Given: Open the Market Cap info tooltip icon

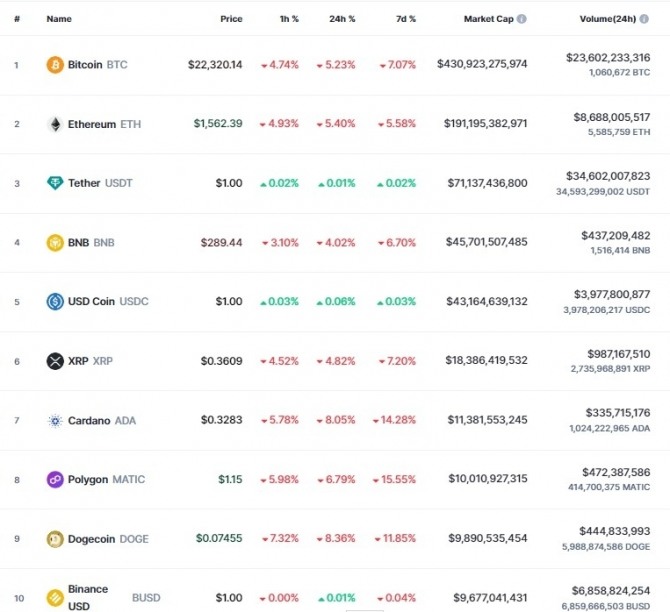Looking at the screenshot, I should (521, 19).
